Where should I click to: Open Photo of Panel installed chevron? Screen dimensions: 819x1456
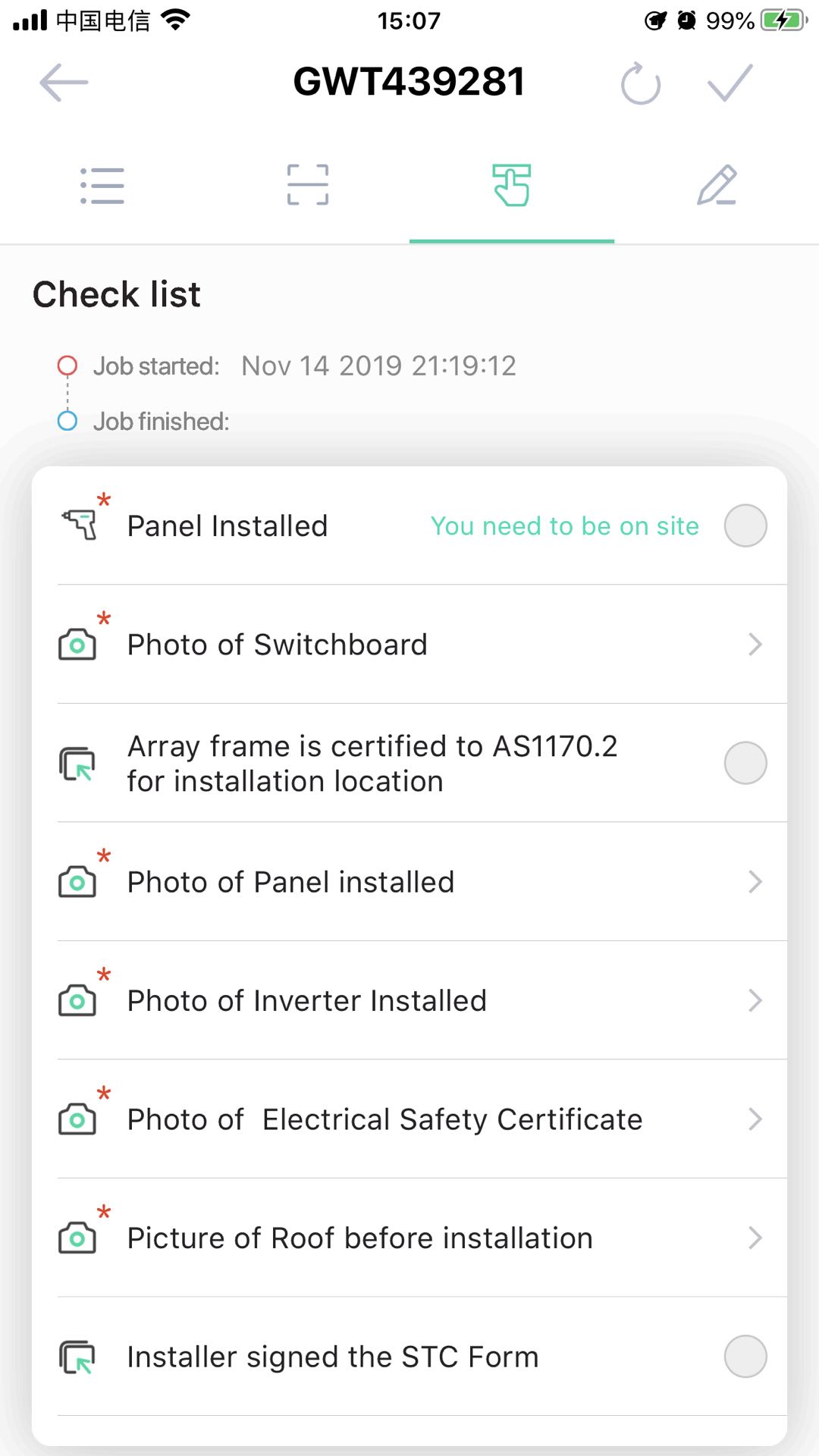tap(755, 882)
